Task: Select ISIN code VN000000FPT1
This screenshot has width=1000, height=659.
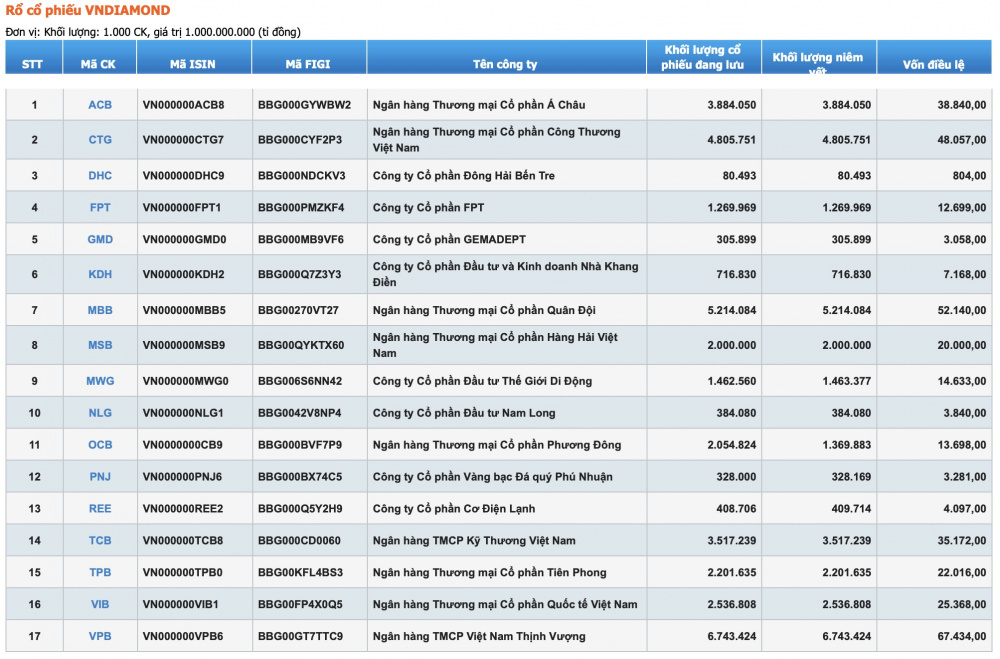Action: click(182, 207)
